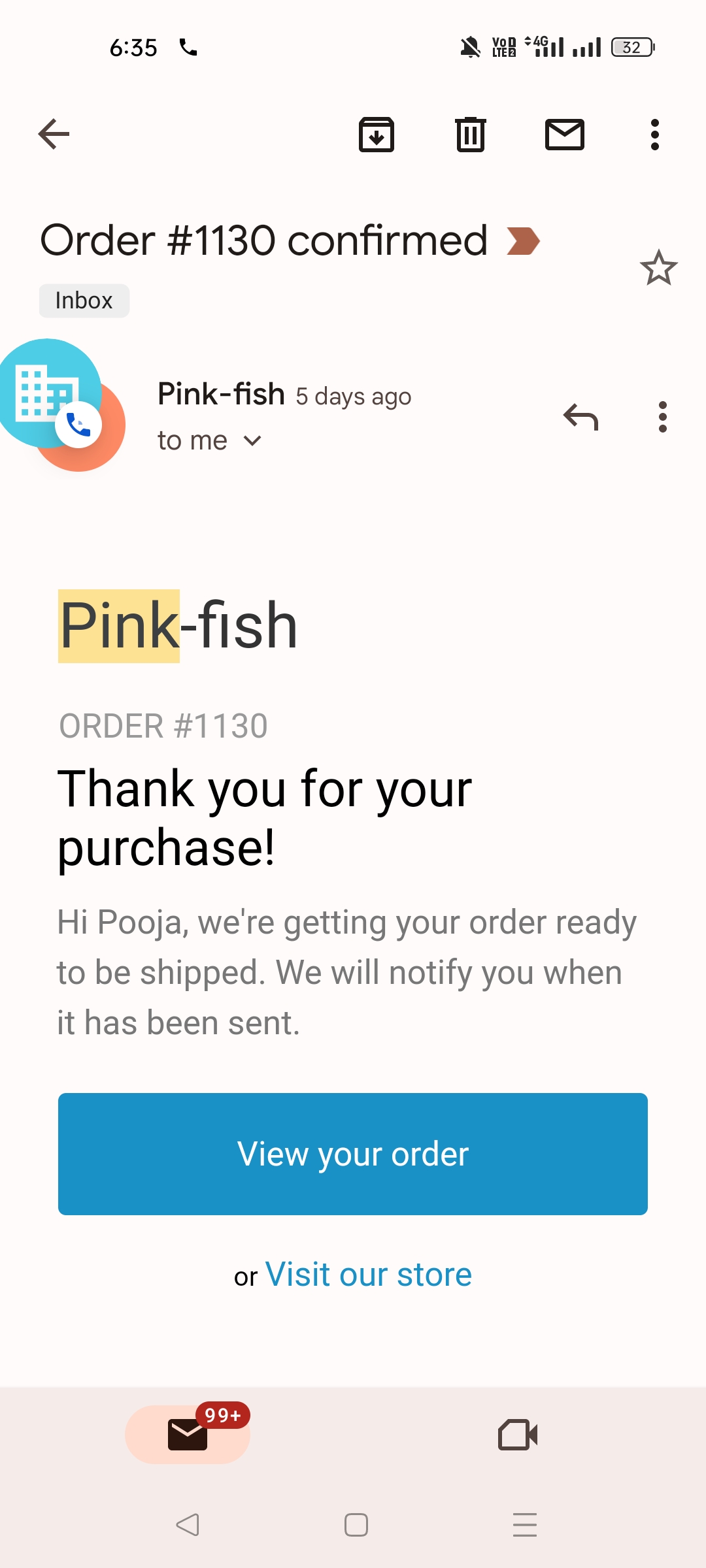
Task: Mark email as unread
Action: point(565,135)
